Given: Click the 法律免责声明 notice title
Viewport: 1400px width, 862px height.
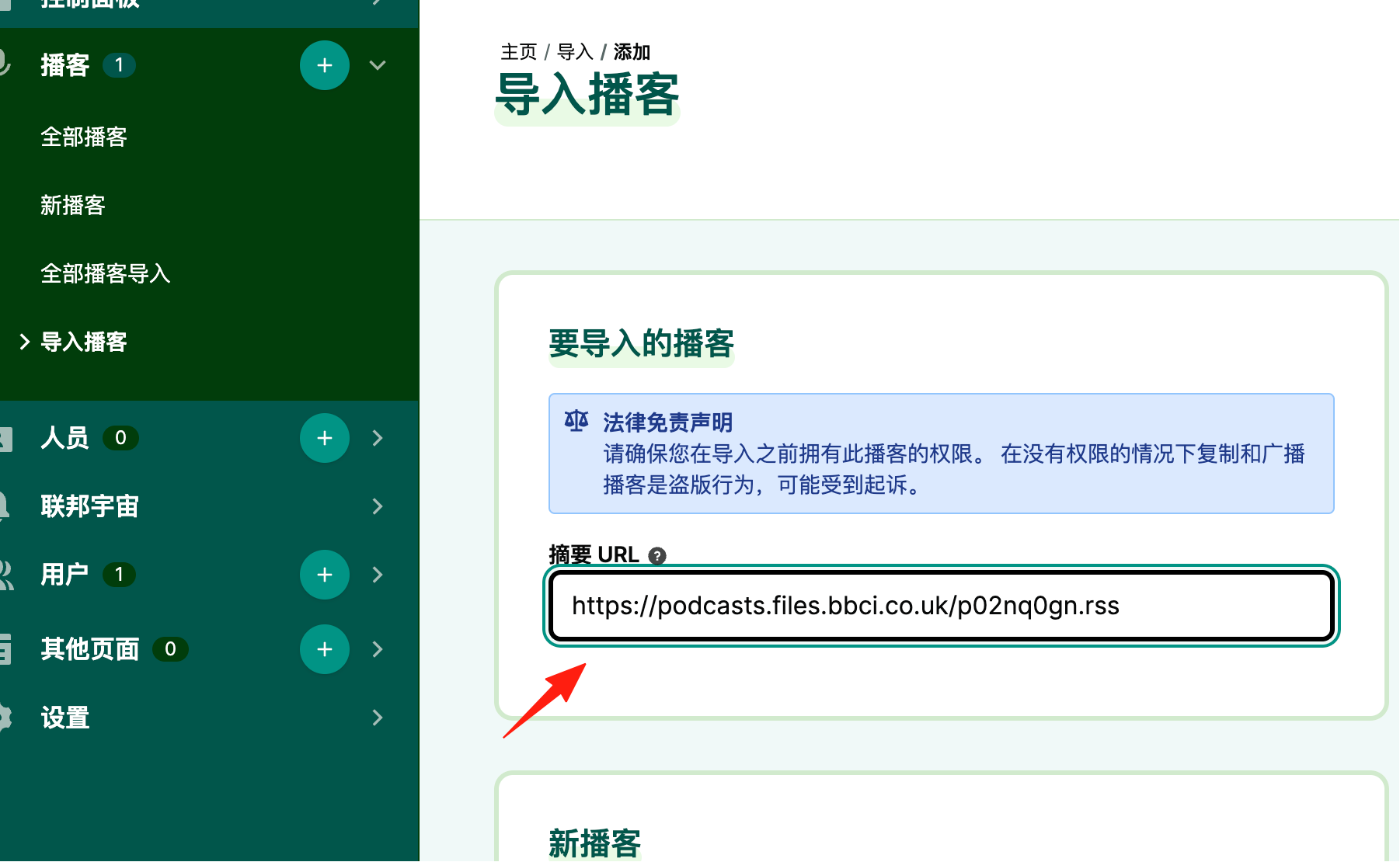Looking at the screenshot, I should point(668,422).
